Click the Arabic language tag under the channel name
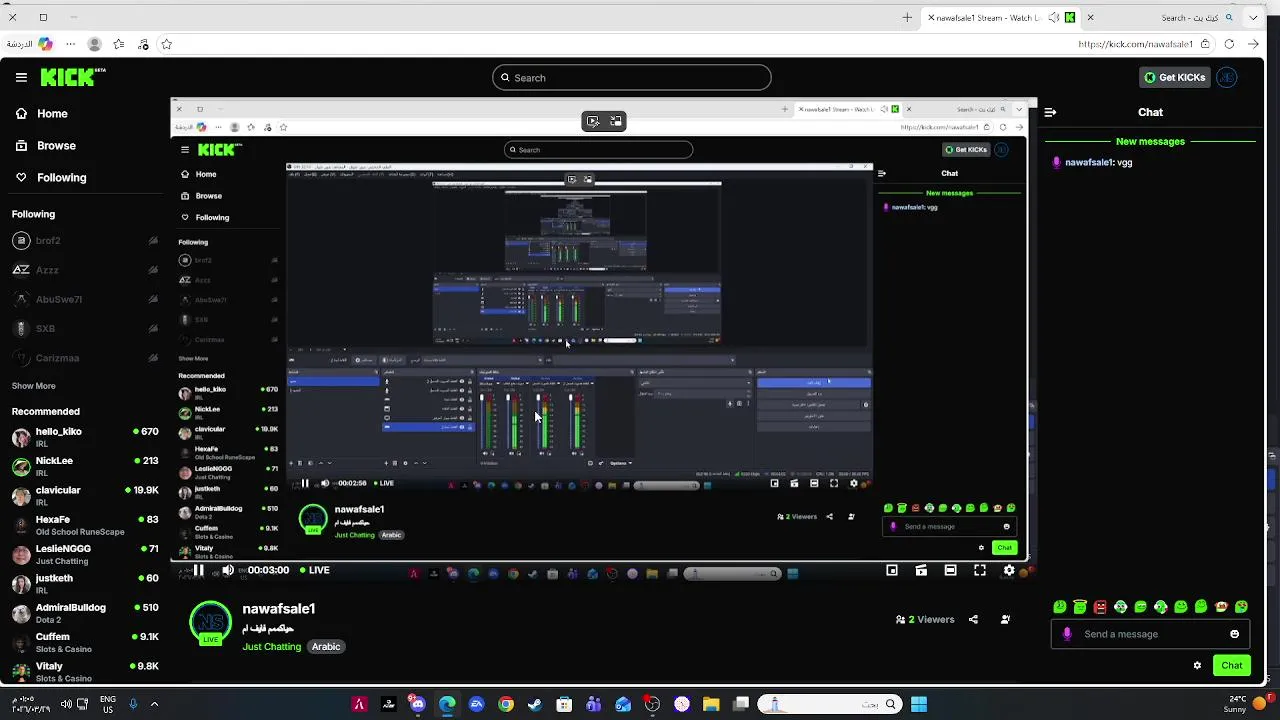The image size is (1280, 720). [x=326, y=647]
